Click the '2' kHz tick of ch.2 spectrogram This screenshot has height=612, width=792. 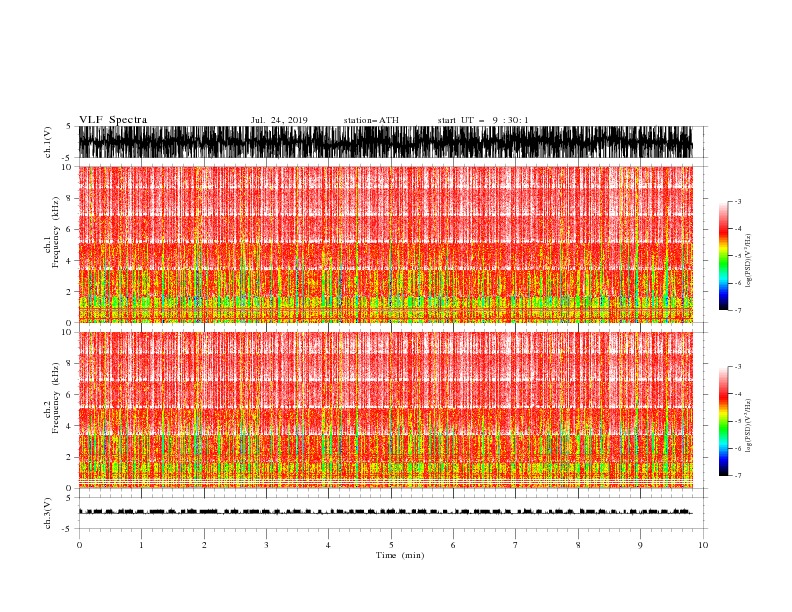[x=70, y=457]
